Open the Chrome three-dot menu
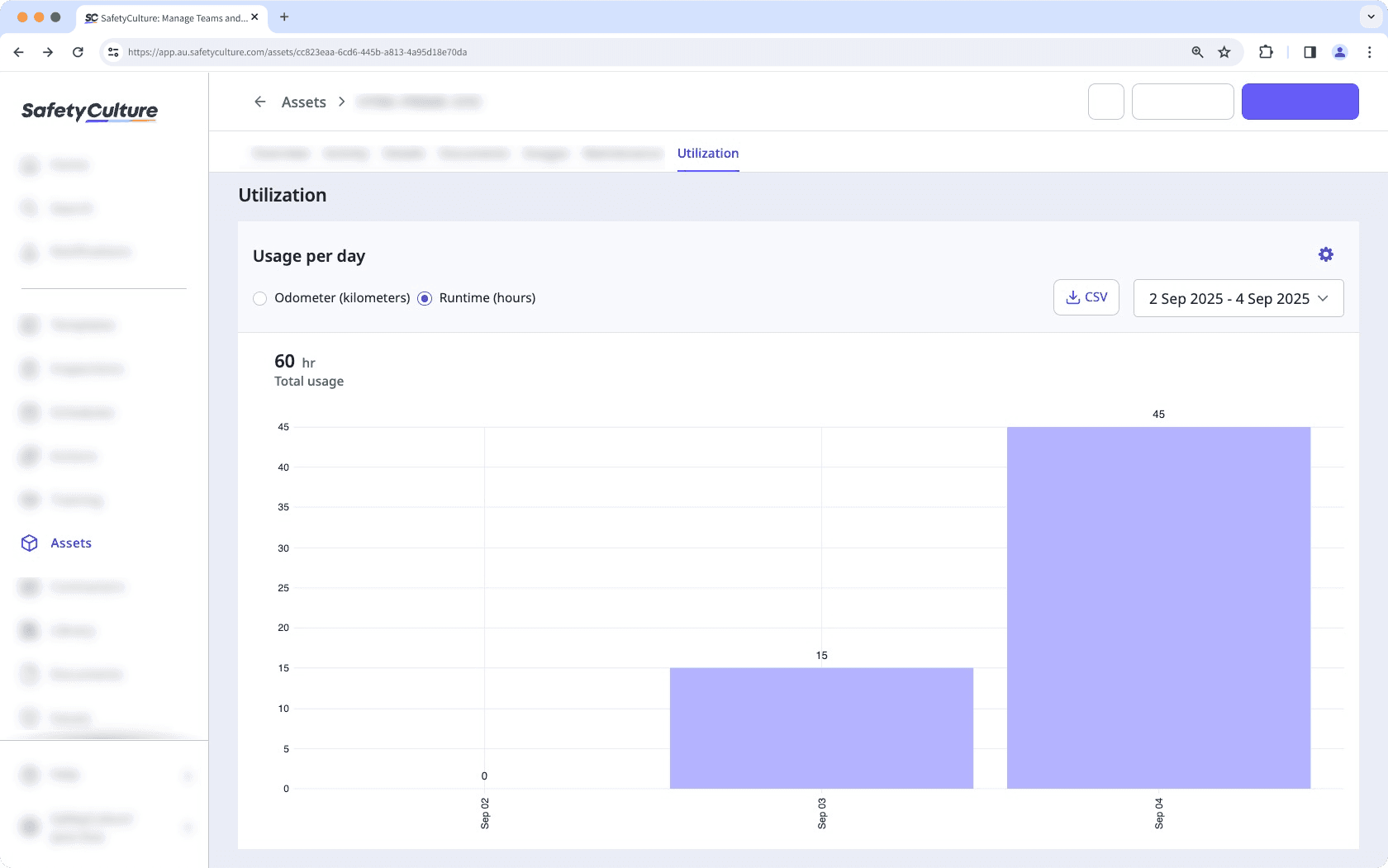This screenshot has width=1388, height=868. click(1369, 52)
